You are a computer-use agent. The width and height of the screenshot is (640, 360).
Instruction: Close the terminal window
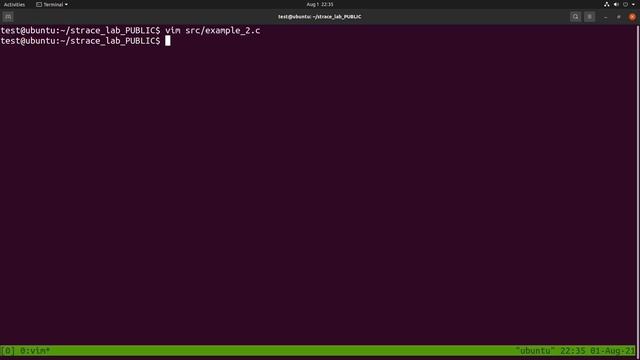pyautogui.click(x=632, y=17)
